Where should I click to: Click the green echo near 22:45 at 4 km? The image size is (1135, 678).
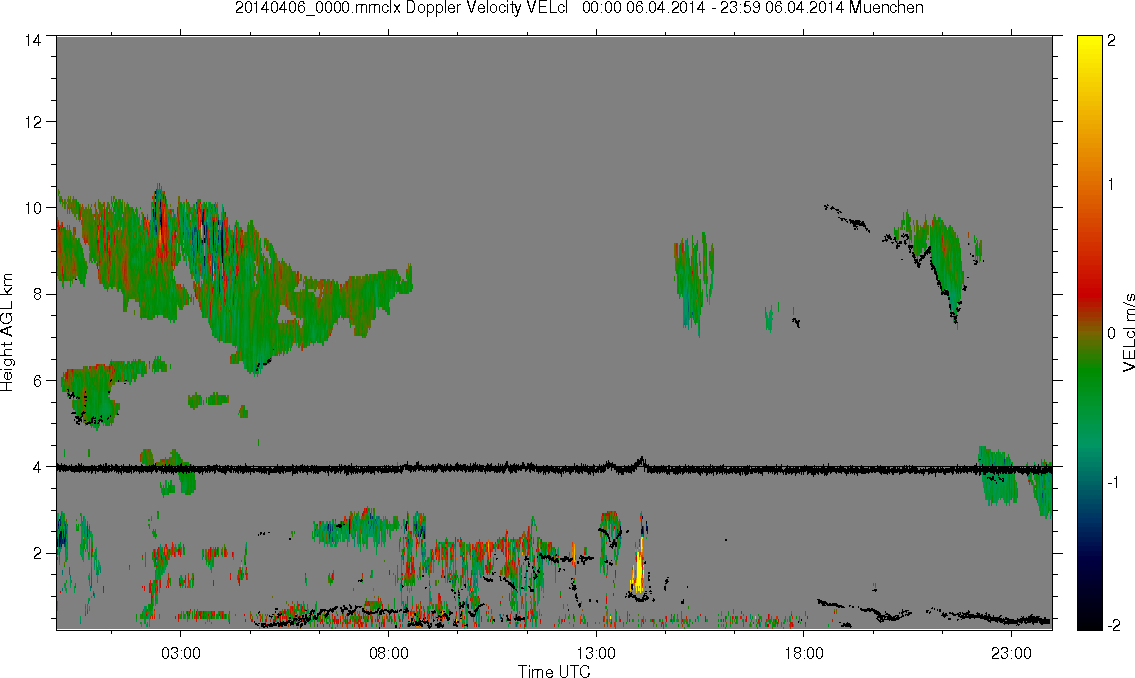click(997, 475)
